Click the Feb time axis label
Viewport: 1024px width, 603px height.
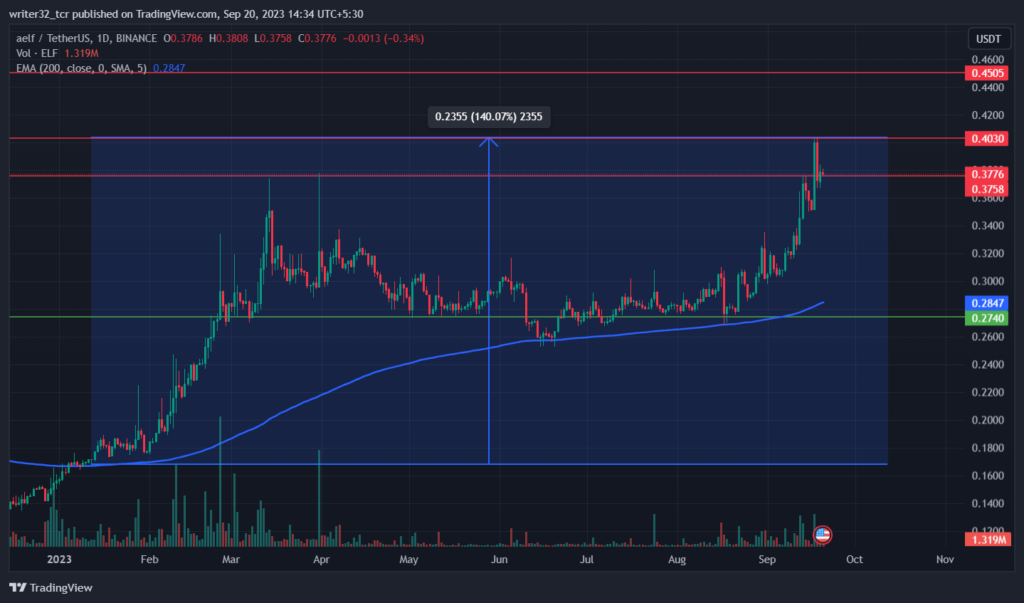pos(150,559)
